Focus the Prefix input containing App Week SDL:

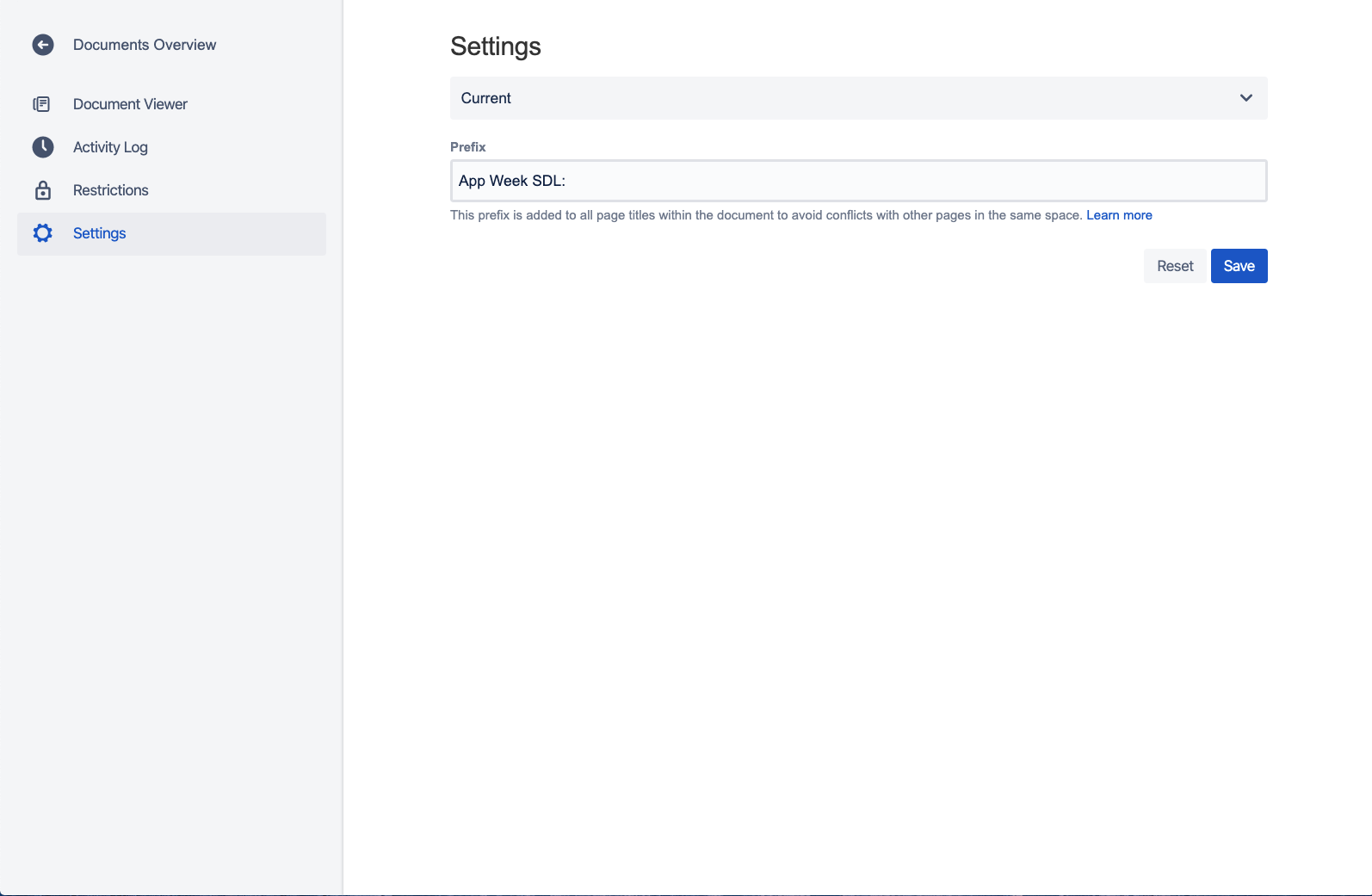858,181
